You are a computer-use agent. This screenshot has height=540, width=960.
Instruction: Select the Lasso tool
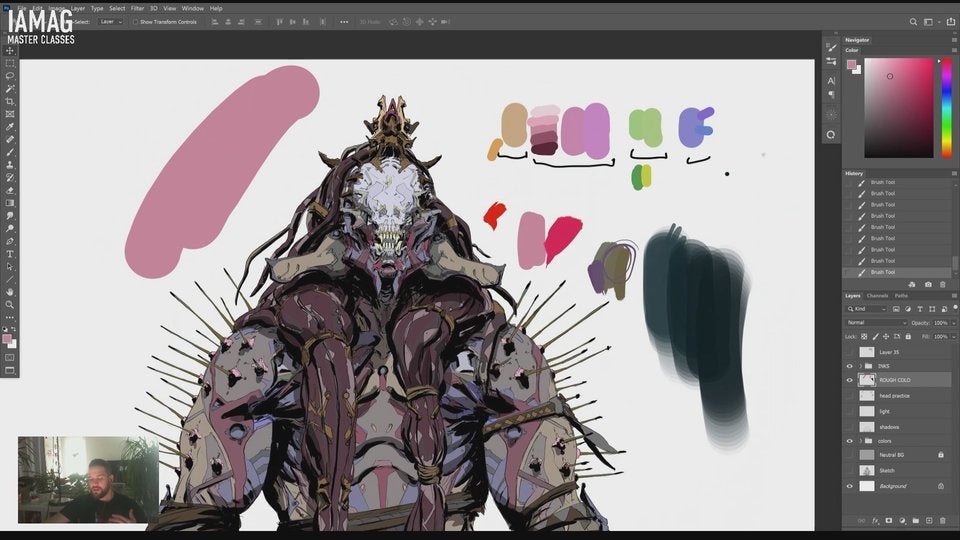pyautogui.click(x=10, y=76)
